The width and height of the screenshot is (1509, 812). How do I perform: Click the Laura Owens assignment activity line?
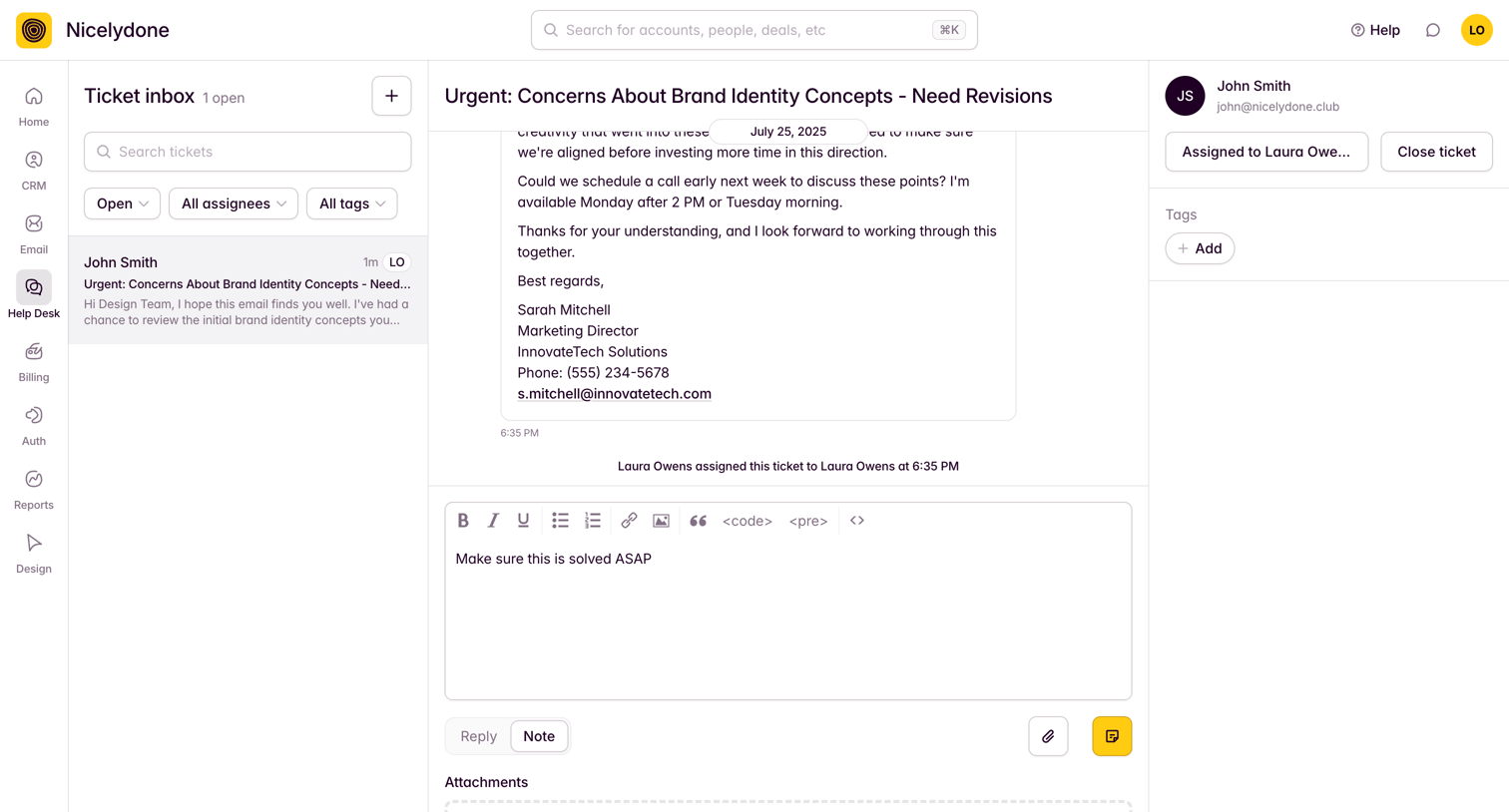tap(787, 466)
